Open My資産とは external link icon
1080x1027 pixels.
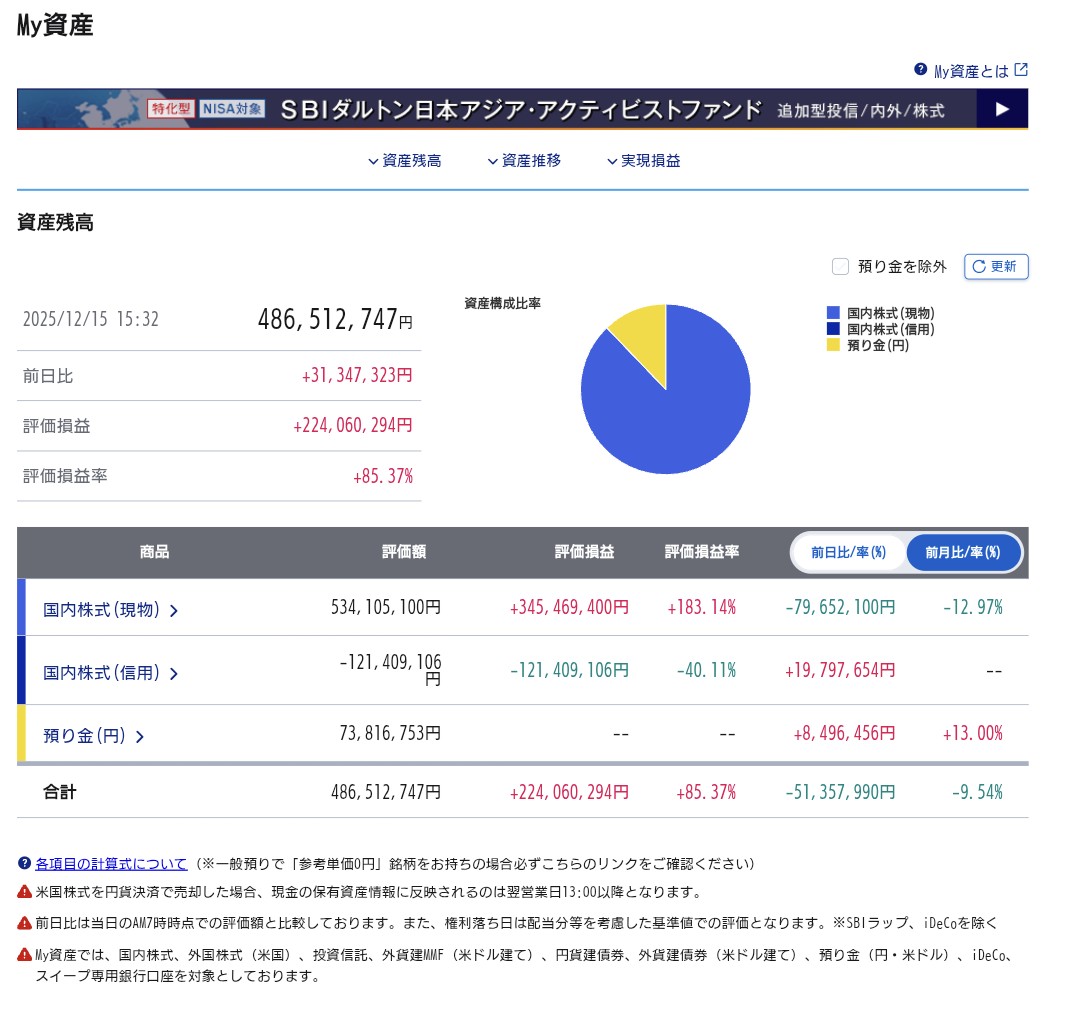tap(1022, 71)
